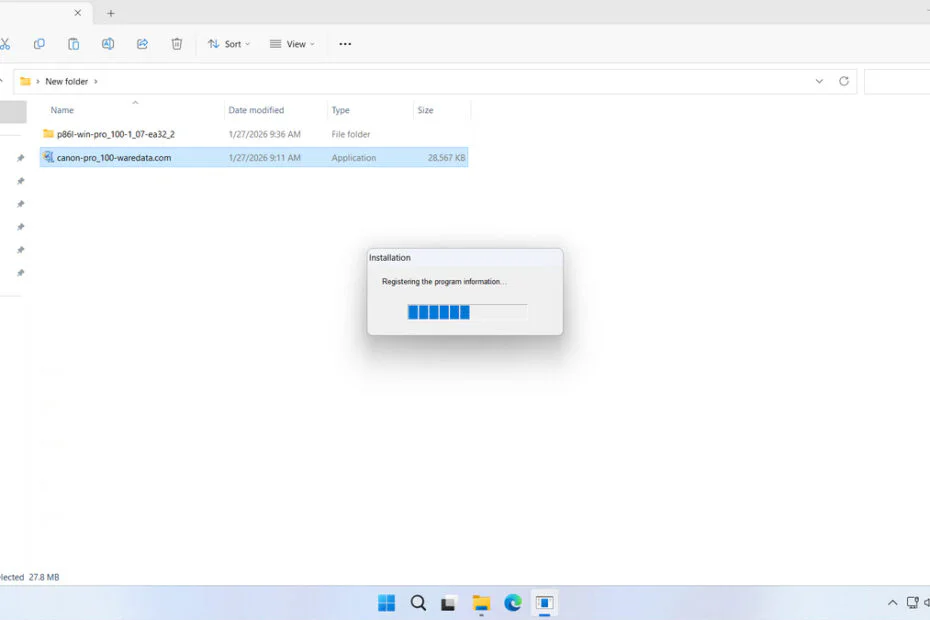Click the Paste icon
This screenshot has width=930, height=620.
[73, 44]
